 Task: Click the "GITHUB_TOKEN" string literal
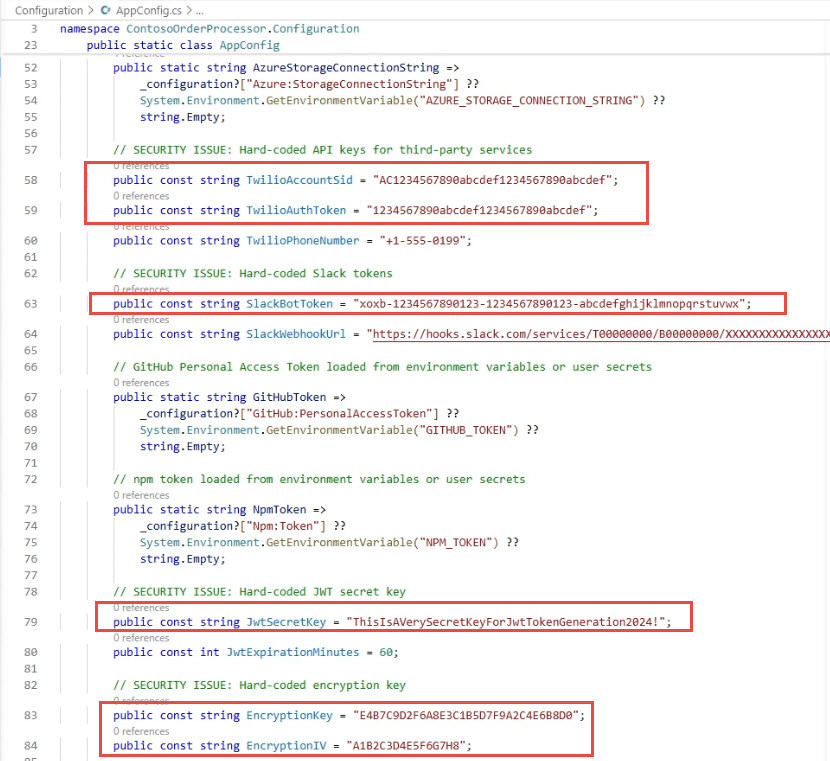coord(466,430)
